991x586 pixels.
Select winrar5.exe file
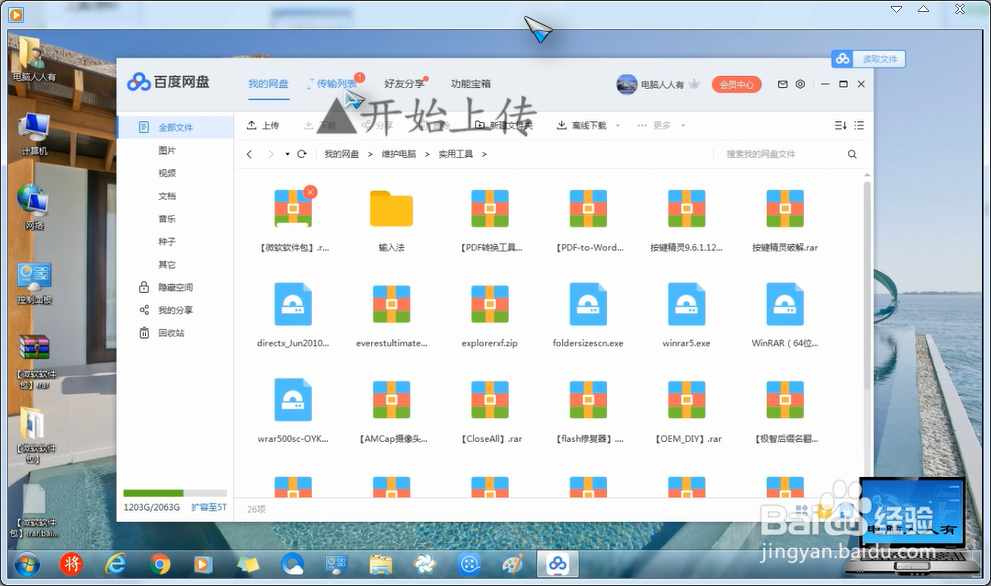point(686,304)
